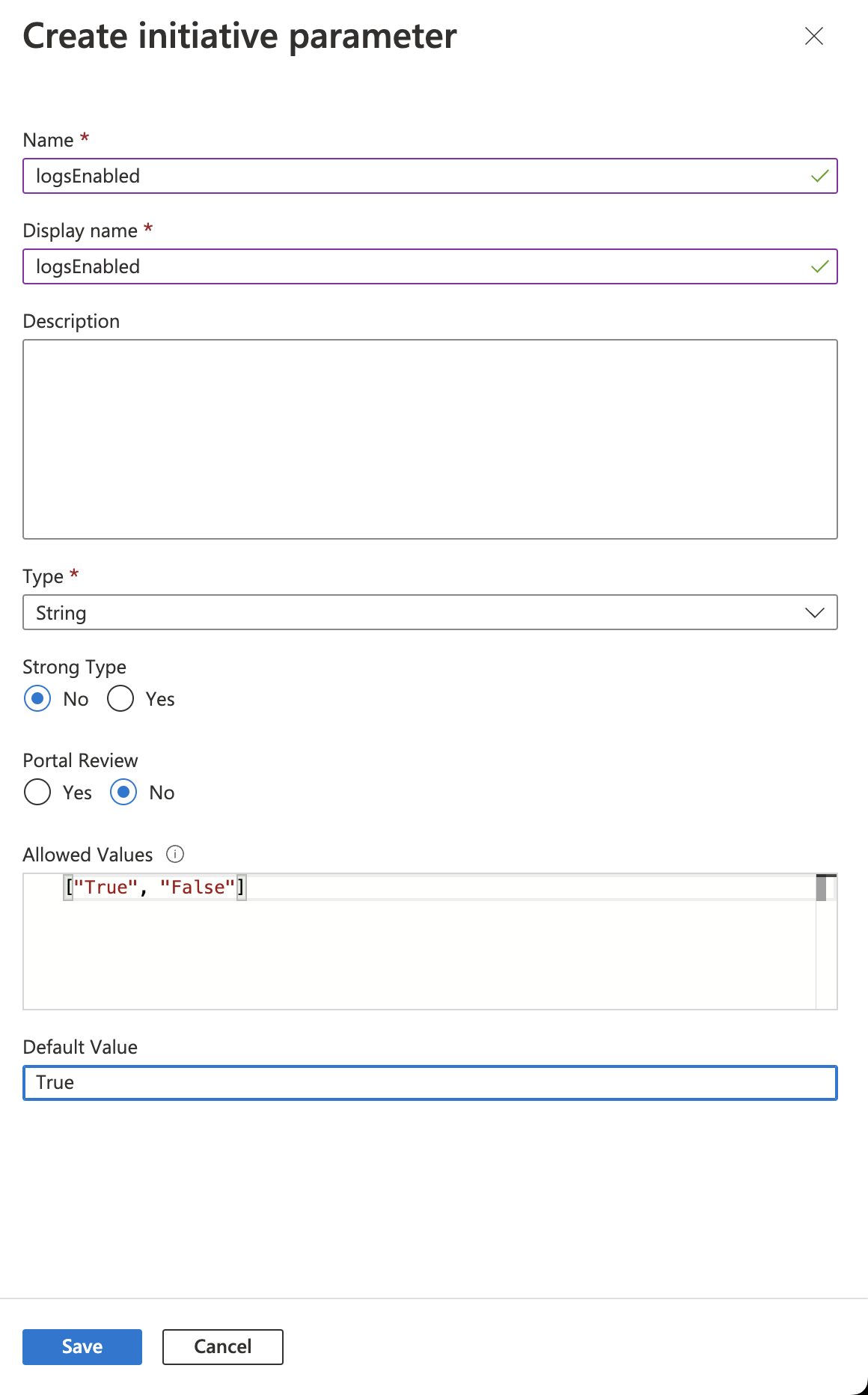Click into the Display name input field

pyautogui.click(x=430, y=266)
